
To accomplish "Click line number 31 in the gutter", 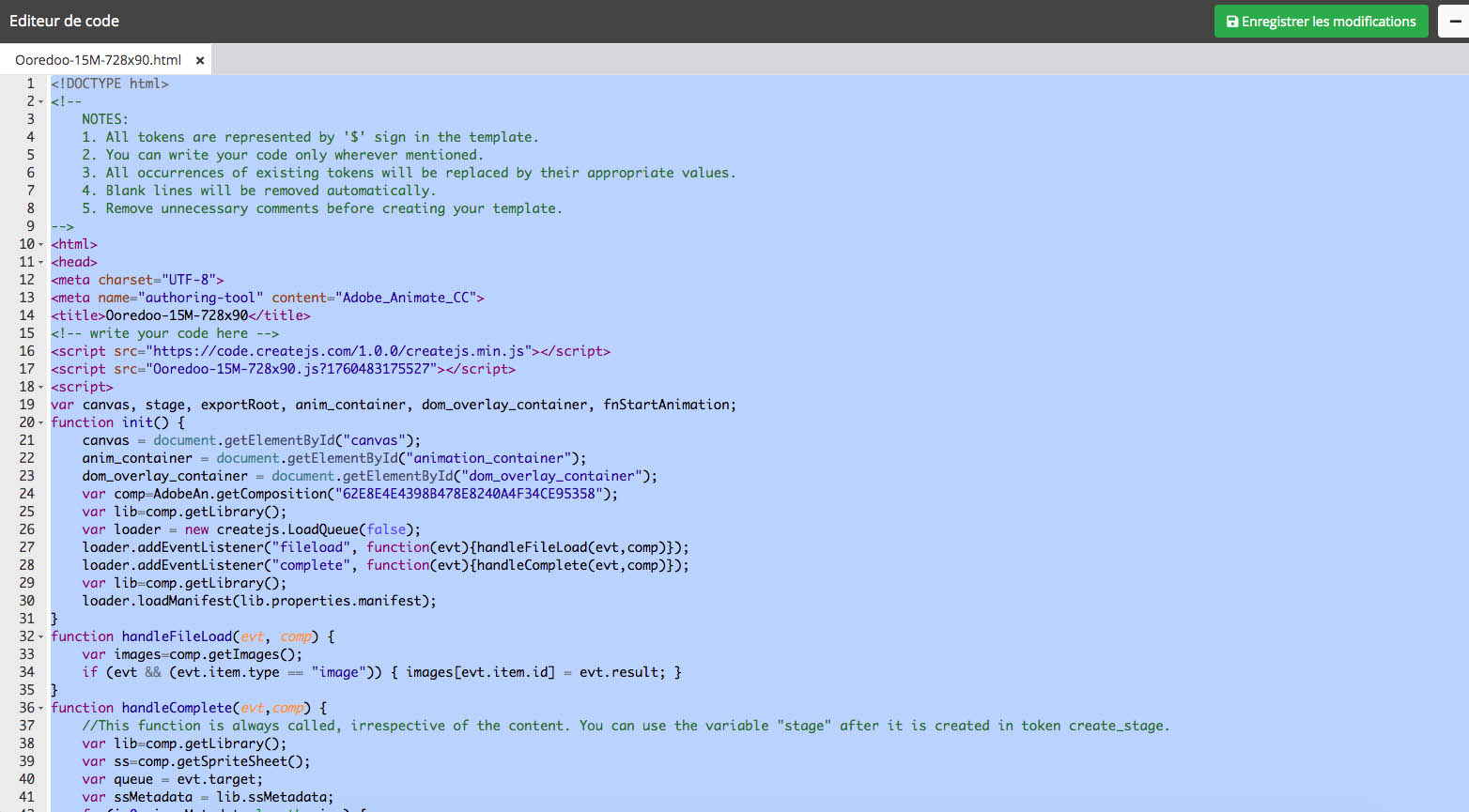I will coord(26,619).
